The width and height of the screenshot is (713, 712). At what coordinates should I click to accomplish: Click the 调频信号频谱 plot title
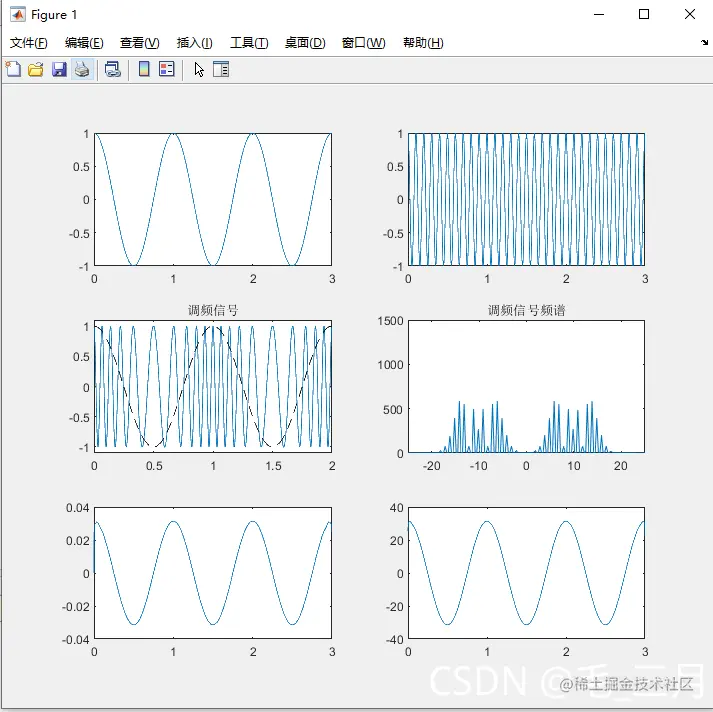[x=527, y=311]
